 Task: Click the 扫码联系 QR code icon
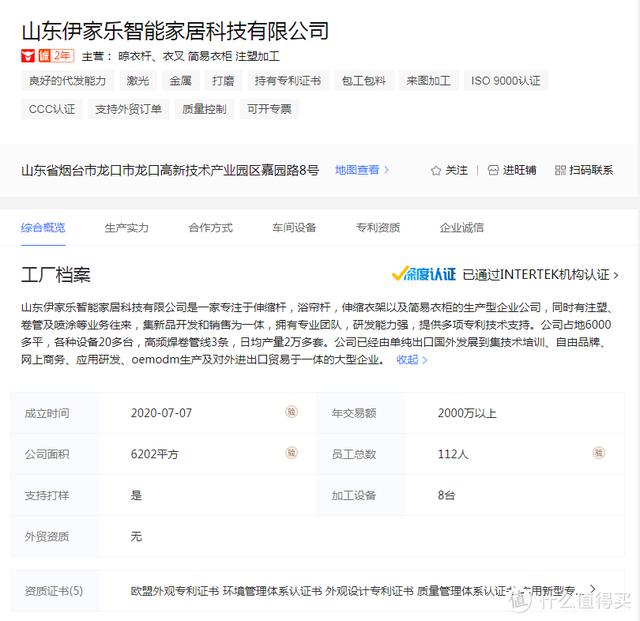(559, 171)
